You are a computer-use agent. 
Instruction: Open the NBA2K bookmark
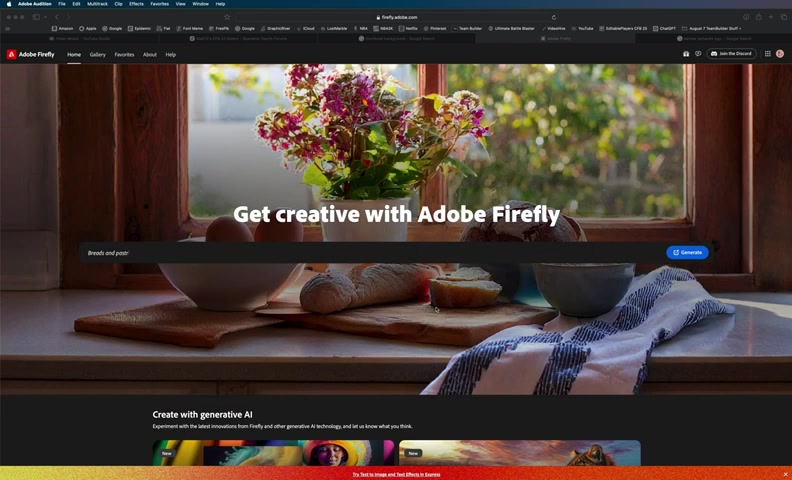383,28
